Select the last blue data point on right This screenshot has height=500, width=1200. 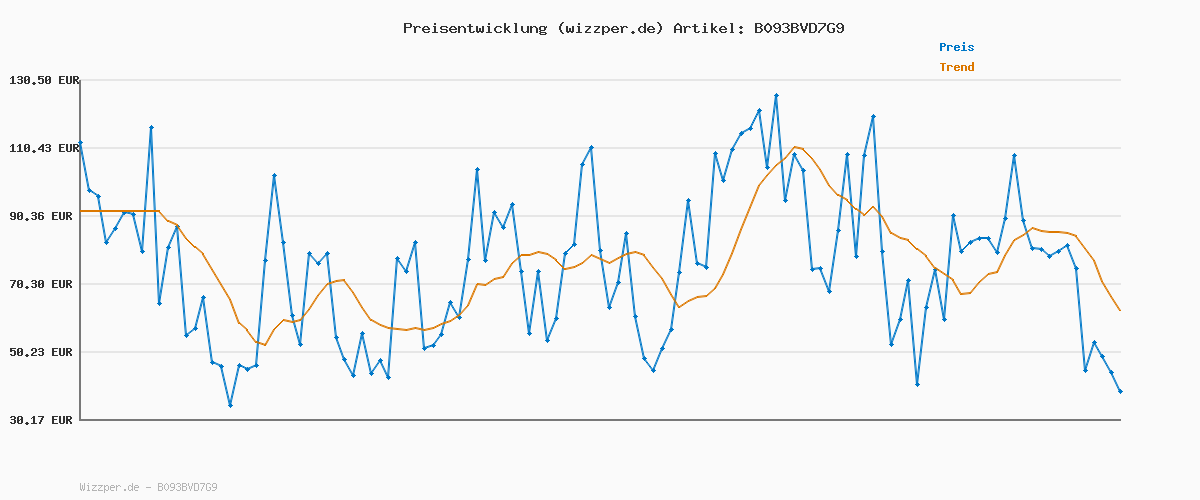(x=1120, y=391)
